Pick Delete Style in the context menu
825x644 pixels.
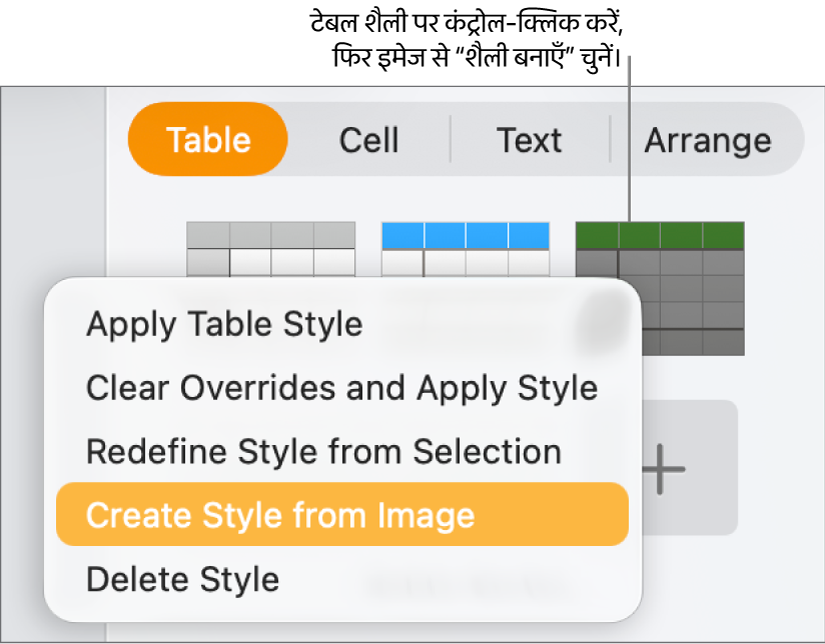point(183,579)
